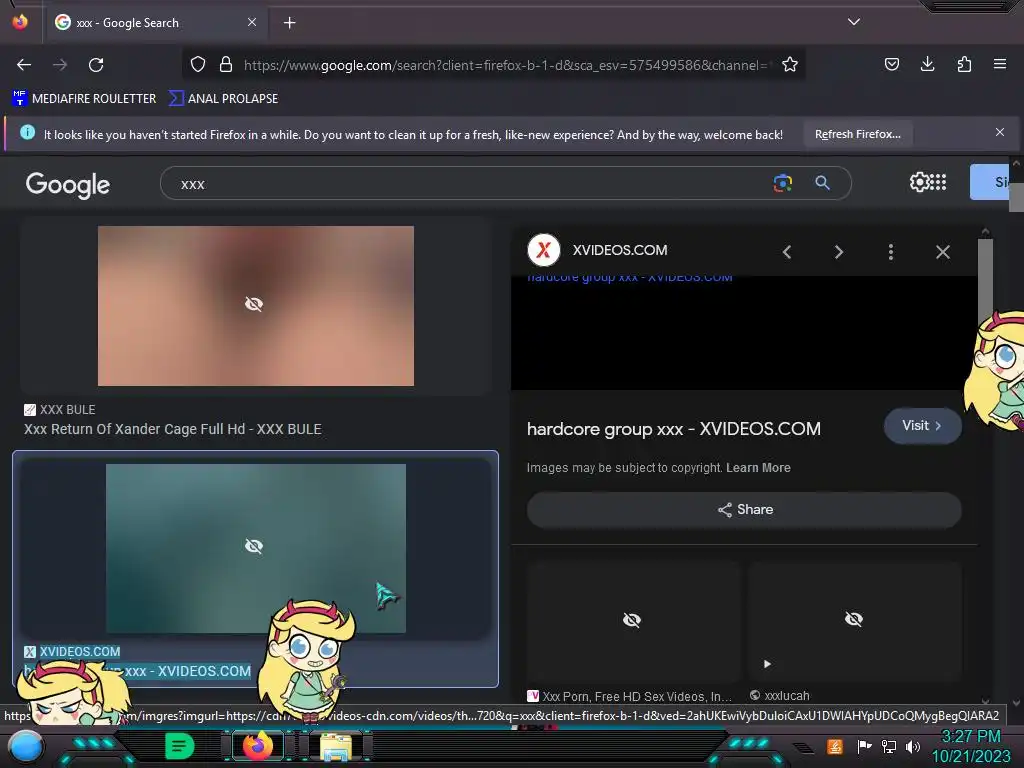
Task: Toggle hidden-eye icon on the Free HD related thumbnail
Action: point(632,620)
